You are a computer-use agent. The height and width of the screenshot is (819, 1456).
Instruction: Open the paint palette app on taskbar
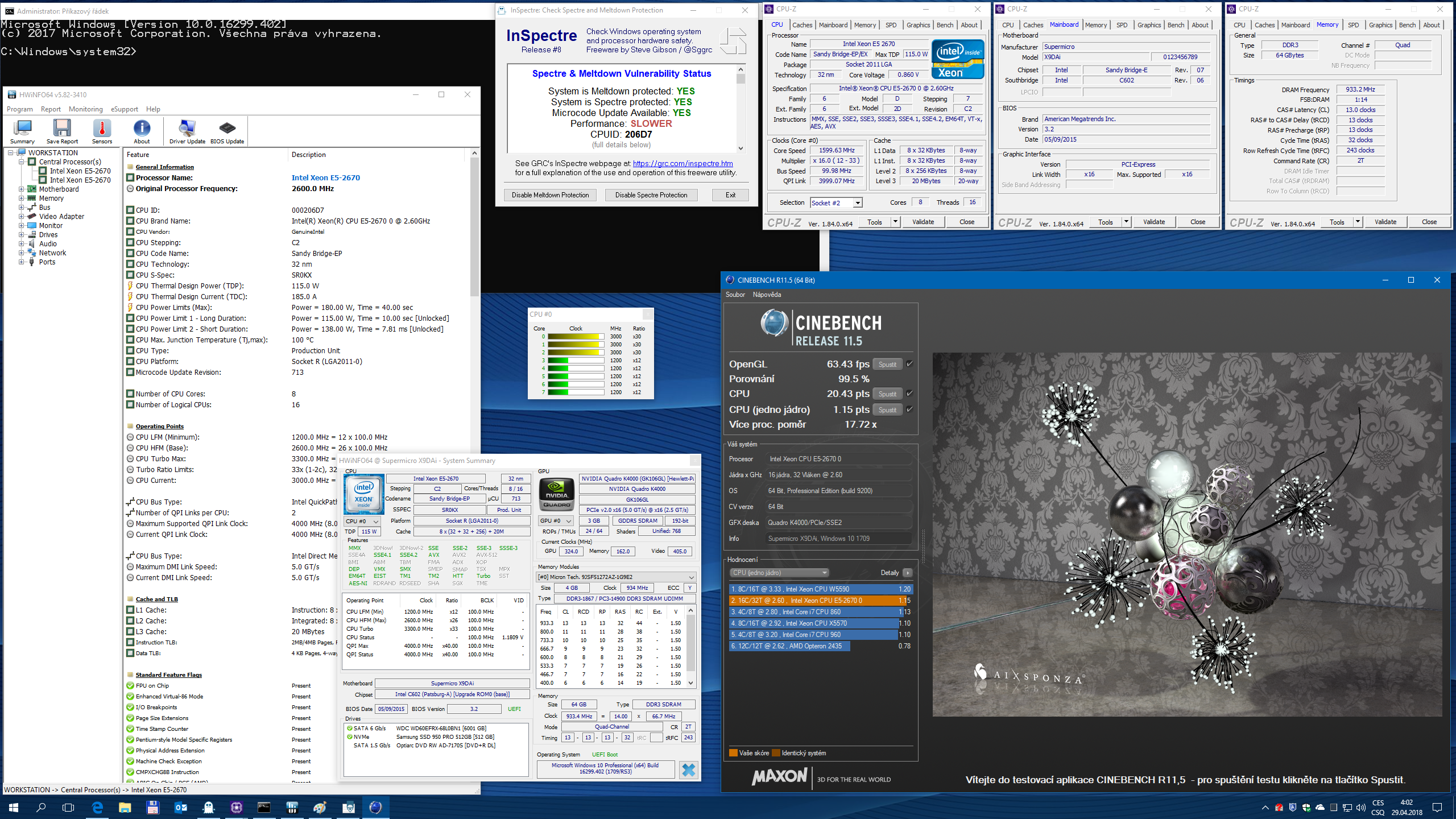pyautogui.click(x=320, y=807)
